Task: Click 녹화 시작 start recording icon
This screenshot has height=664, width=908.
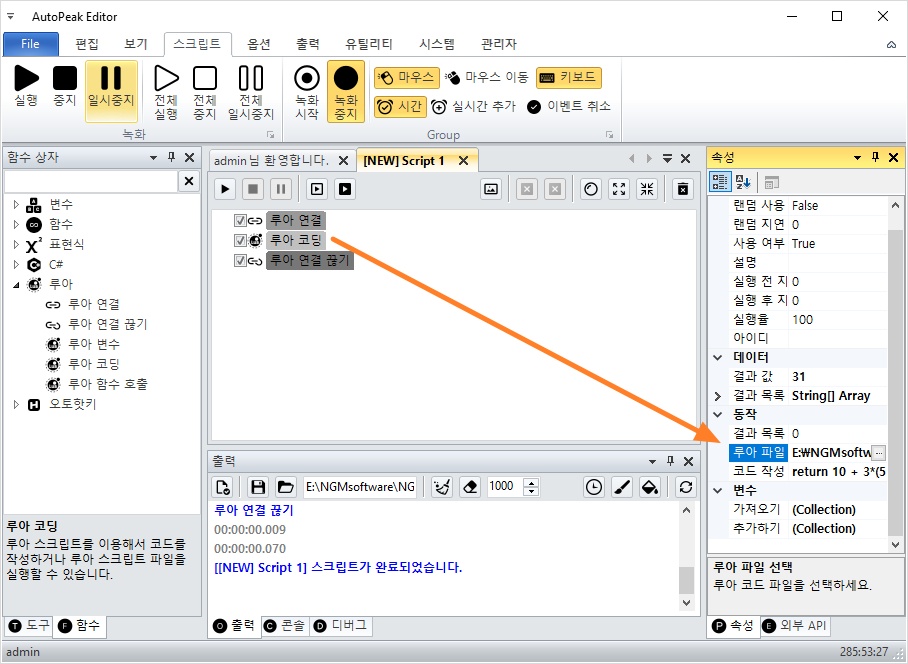Action: 307,91
